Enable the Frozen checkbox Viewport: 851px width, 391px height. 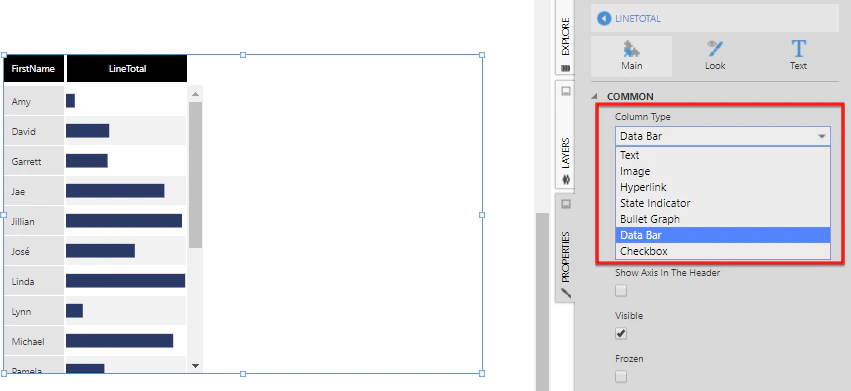click(x=621, y=376)
